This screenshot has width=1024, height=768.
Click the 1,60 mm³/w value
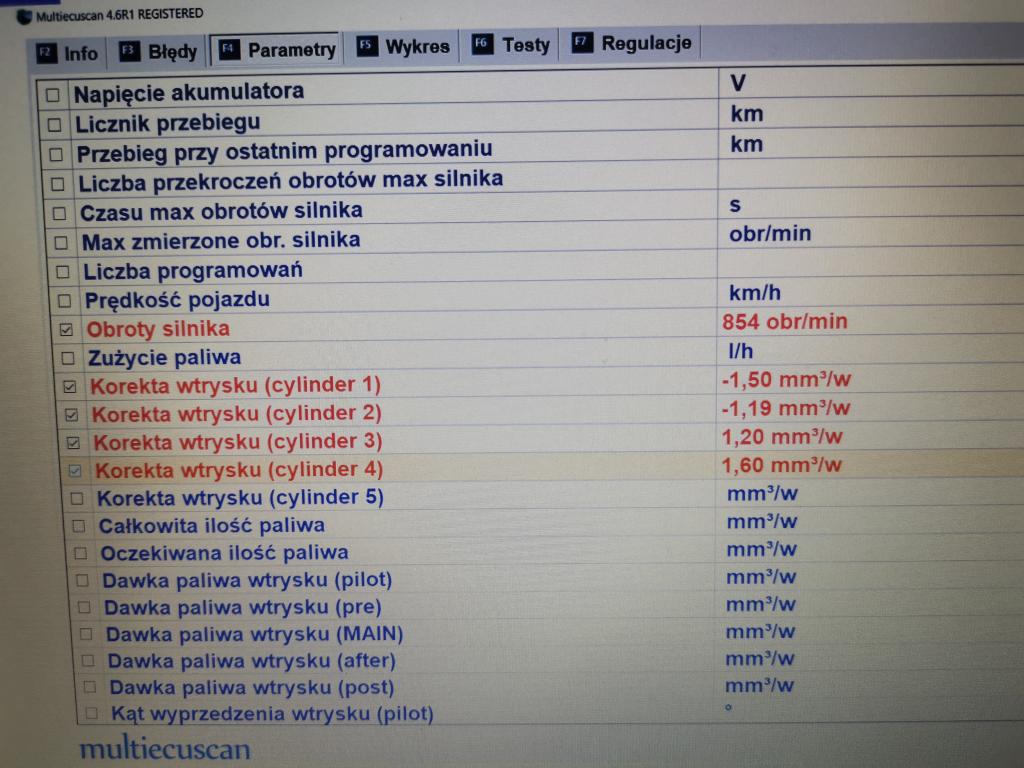coord(781,465)
